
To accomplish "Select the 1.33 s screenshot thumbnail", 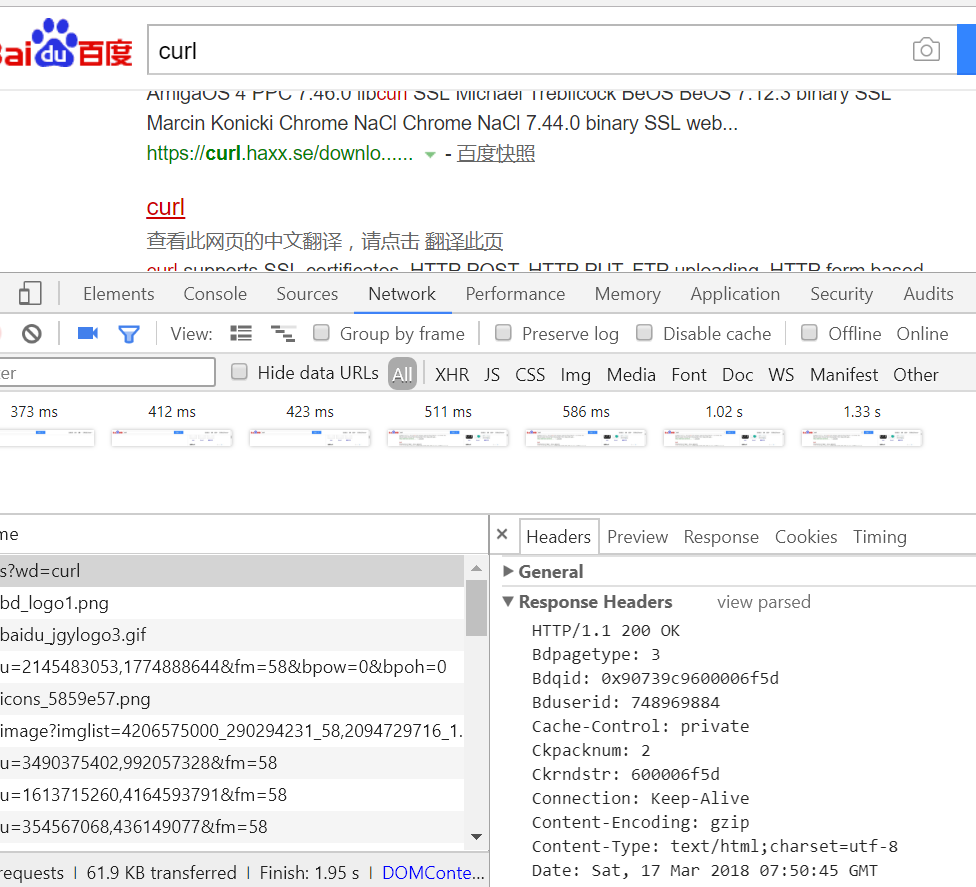I will point(861,438).
